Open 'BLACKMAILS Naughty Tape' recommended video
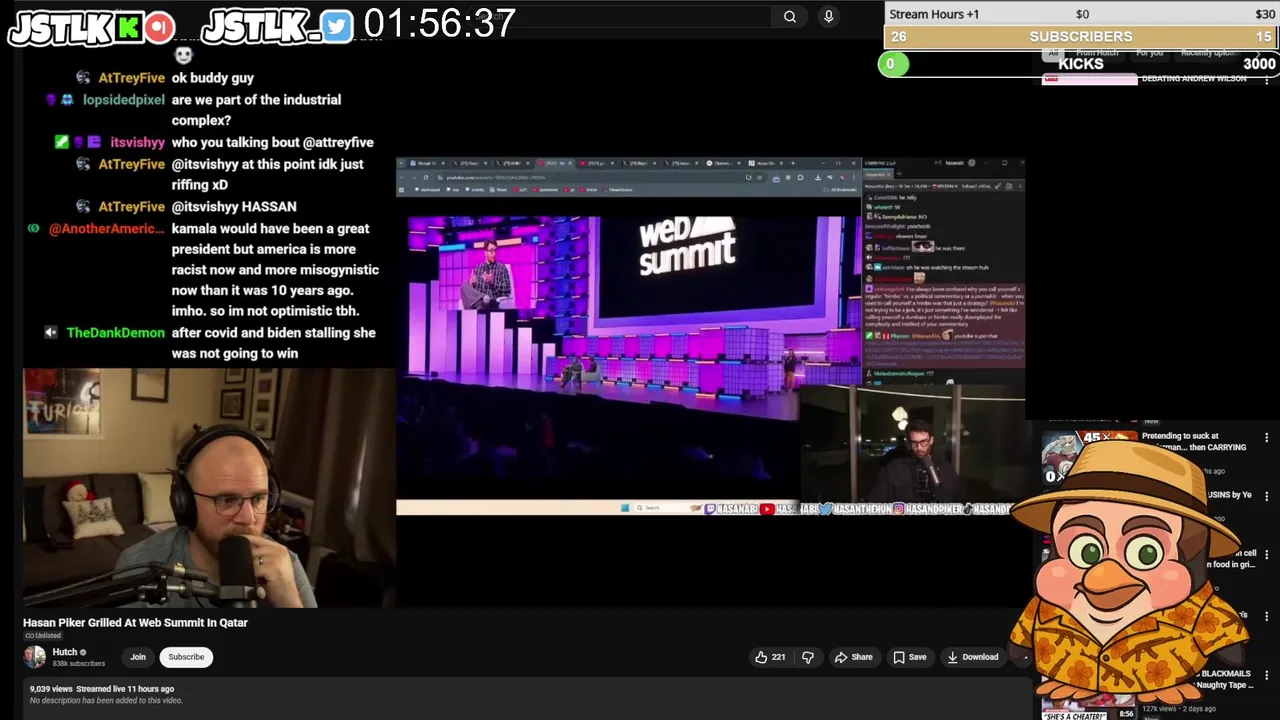1280x720 pixels. [x=1225, y=679]
